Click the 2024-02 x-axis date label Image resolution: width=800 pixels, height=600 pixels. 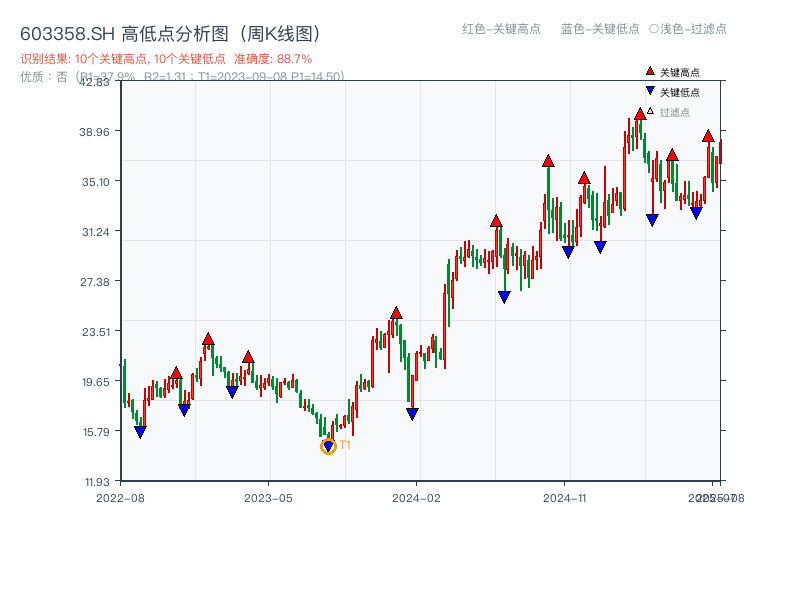point(416,498)
